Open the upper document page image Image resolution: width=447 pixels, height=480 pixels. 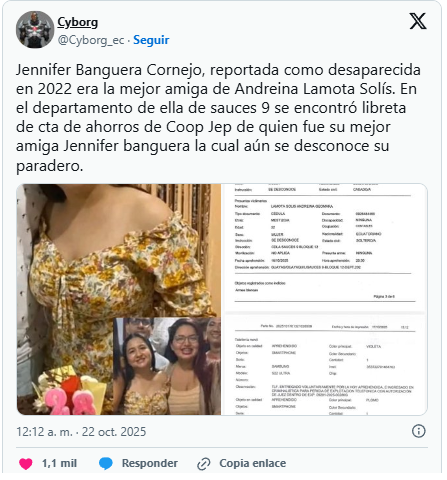point(325,247)
